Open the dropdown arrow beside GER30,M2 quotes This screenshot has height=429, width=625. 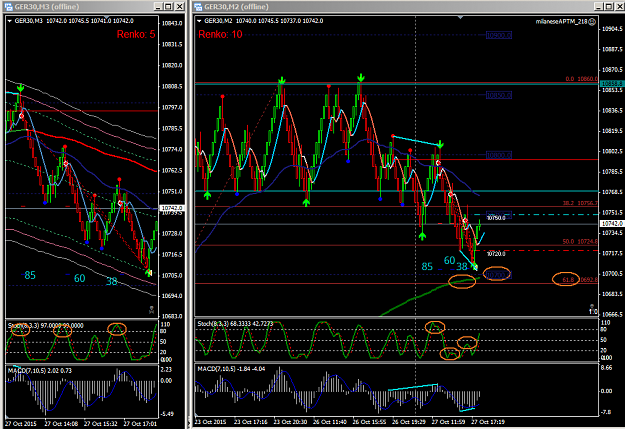coord(199,21)
